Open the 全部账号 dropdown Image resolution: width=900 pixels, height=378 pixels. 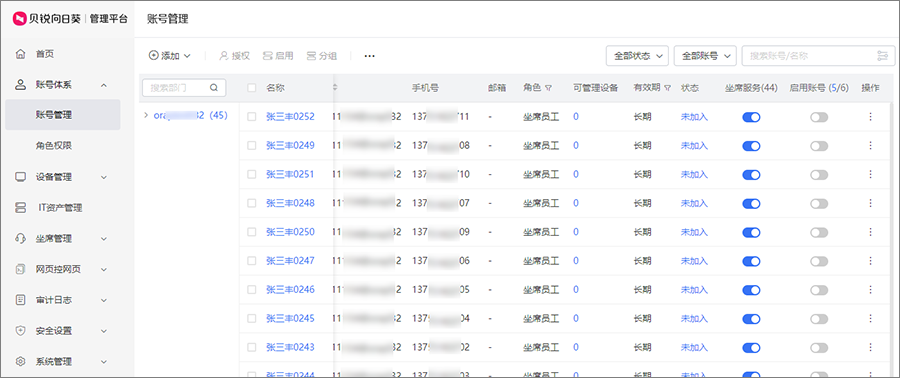click(x=705, y=56)
